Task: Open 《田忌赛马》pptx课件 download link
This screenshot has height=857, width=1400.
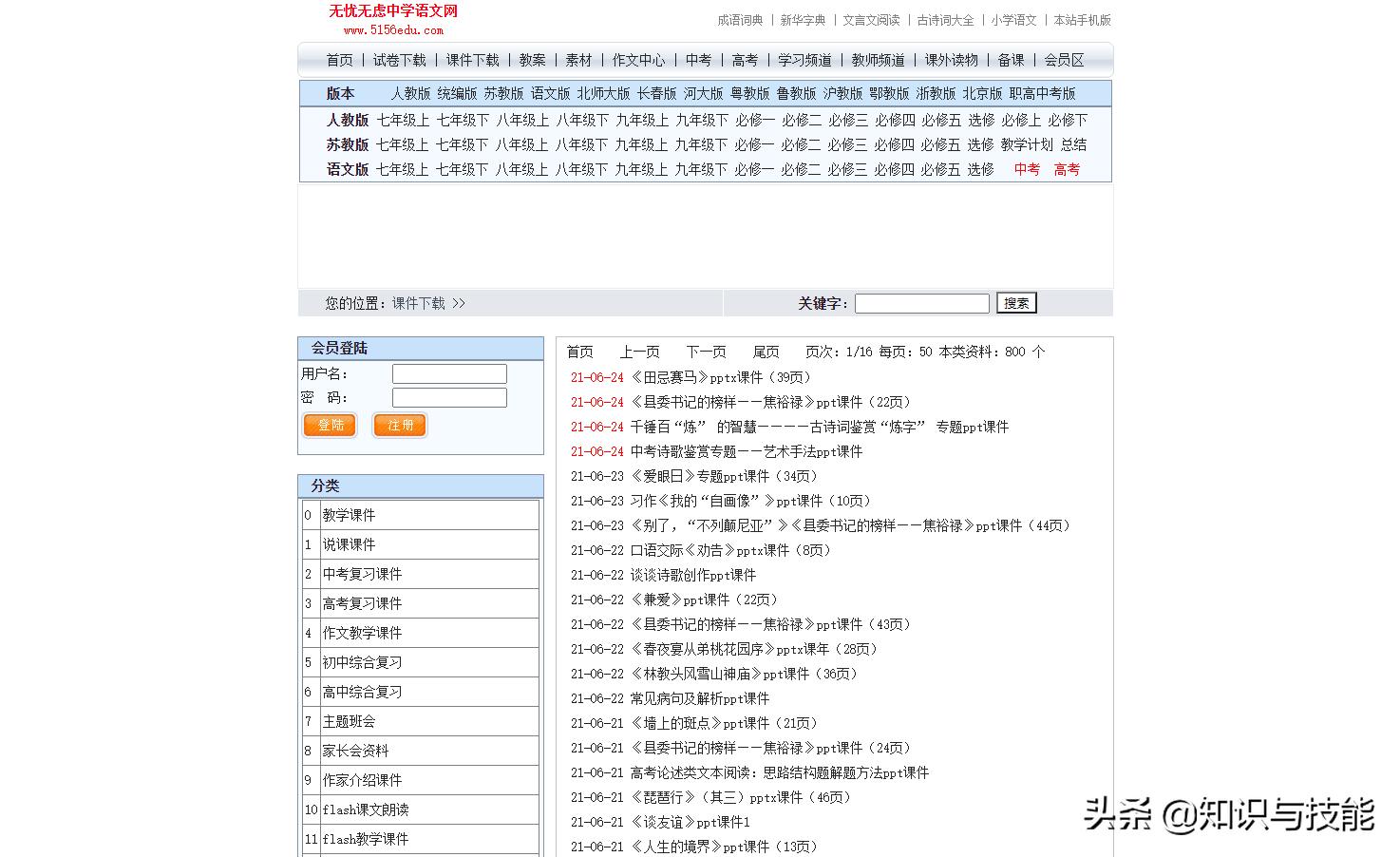Action: [x=718, y=376]
